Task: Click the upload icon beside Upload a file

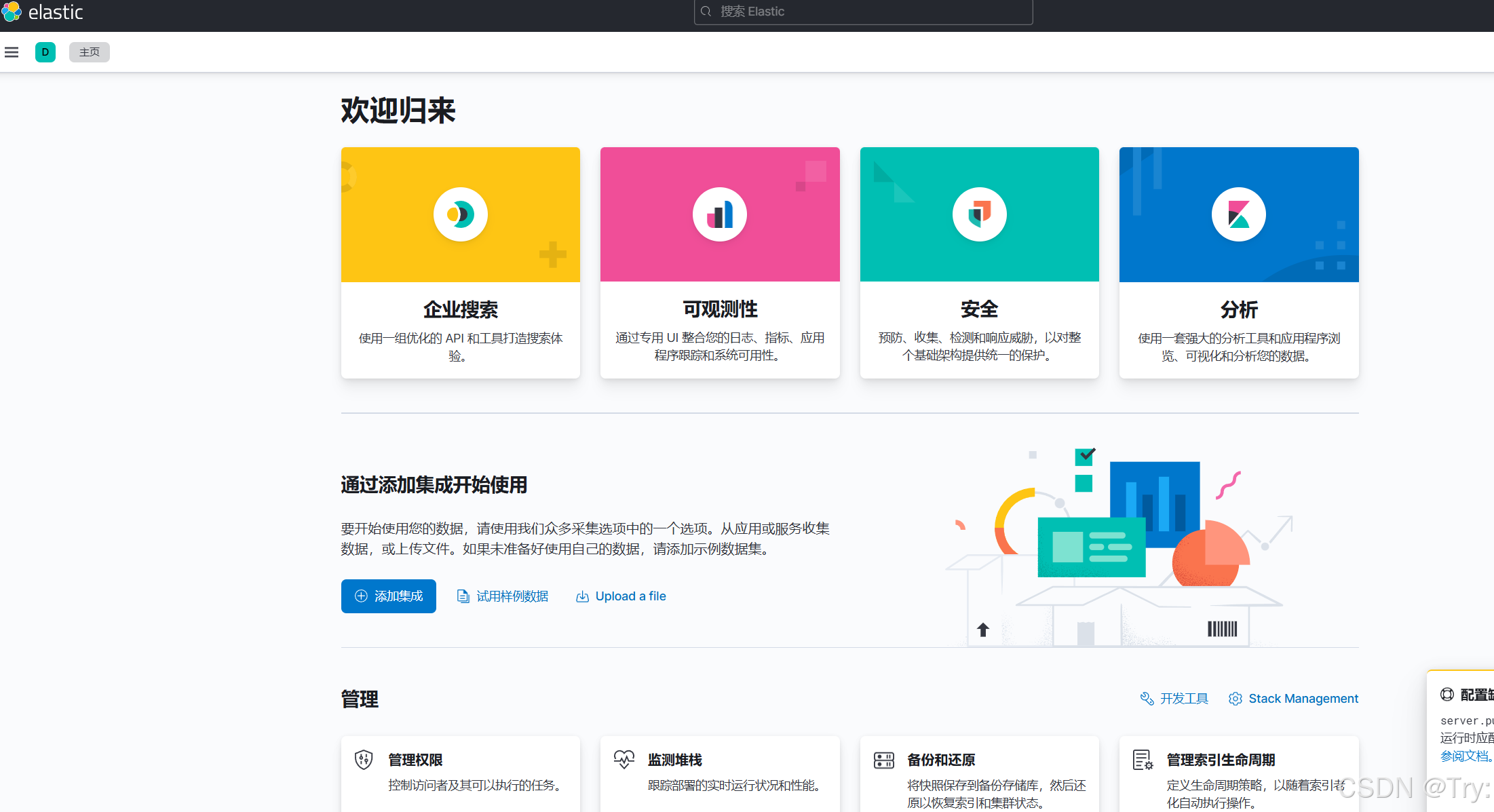Action: (x=582, y=596)
